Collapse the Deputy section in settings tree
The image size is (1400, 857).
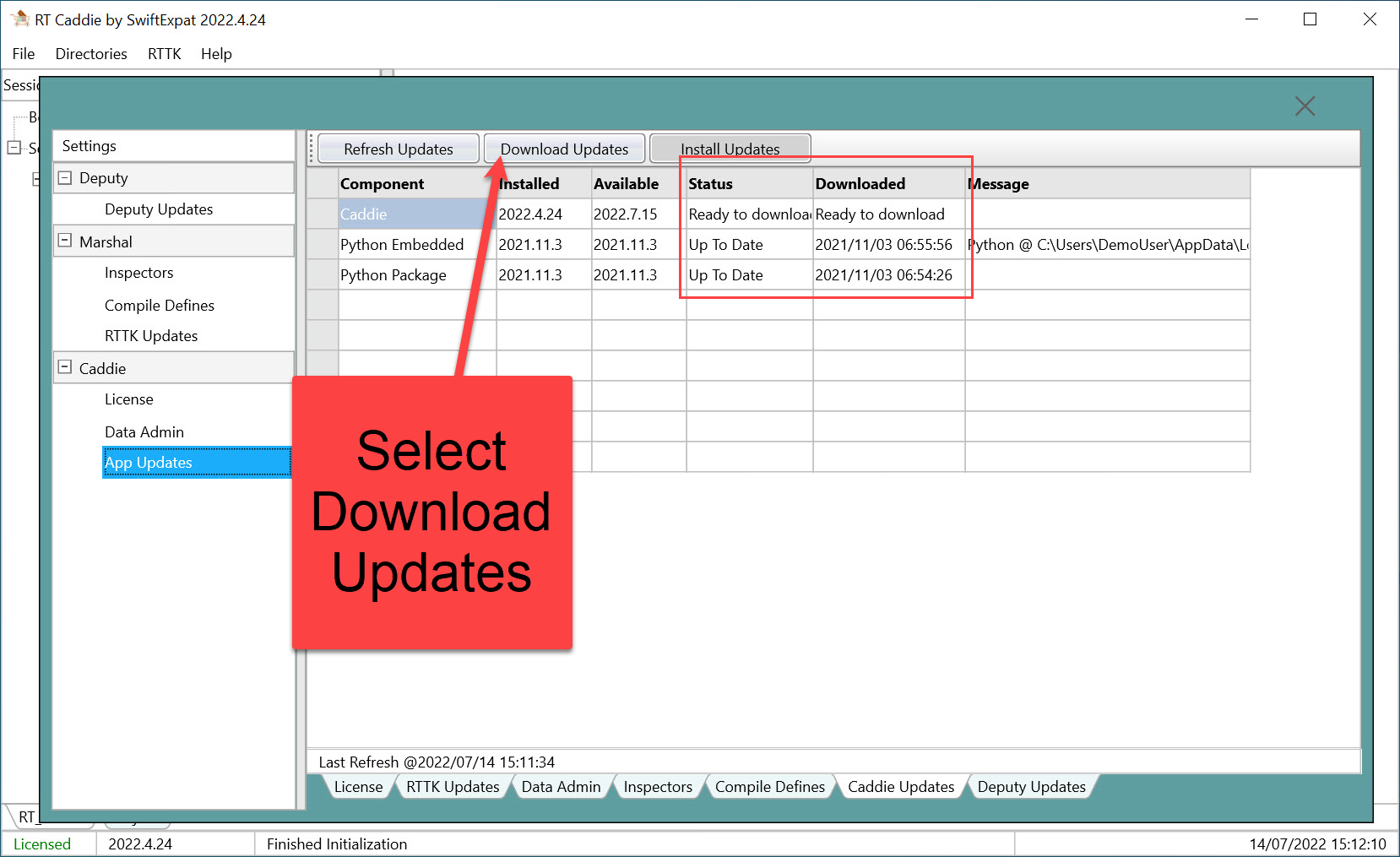click(65, 177)
